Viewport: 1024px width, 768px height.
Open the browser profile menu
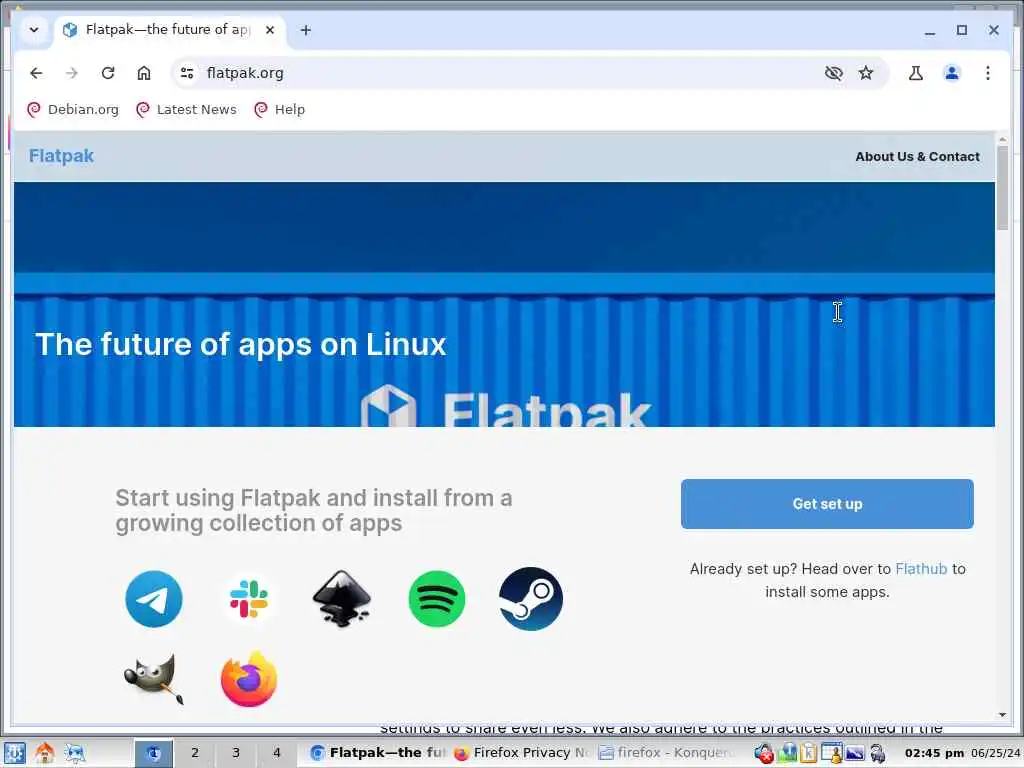(952, 73)
